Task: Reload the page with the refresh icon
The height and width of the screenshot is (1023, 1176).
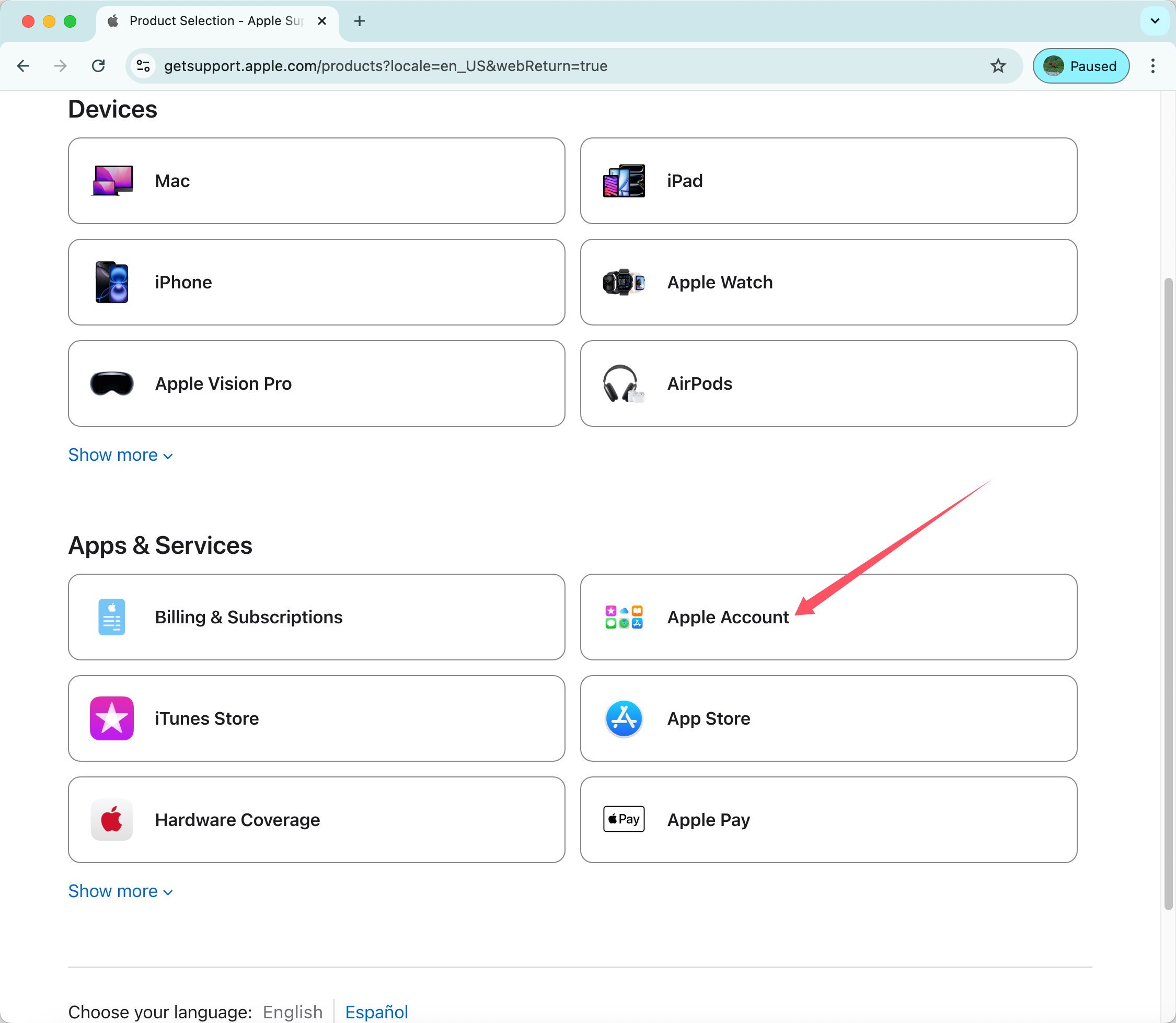Action: 98,66
